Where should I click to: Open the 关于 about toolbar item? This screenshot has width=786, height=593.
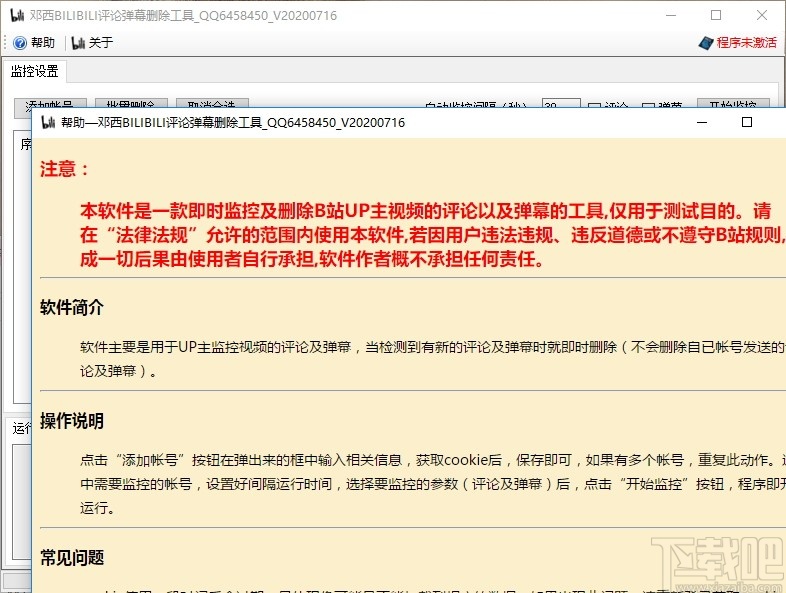pyautogui.click(x=93, y=43)
